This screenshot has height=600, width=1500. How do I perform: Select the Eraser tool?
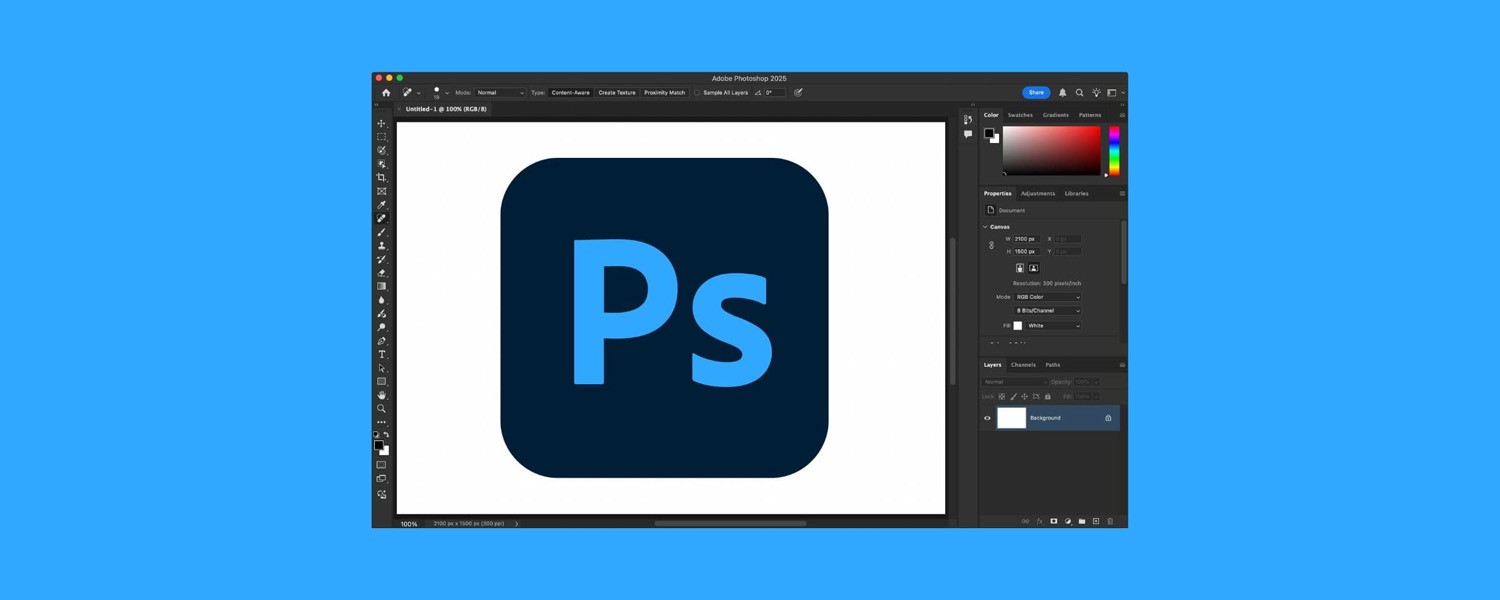(x=381, y=273)
